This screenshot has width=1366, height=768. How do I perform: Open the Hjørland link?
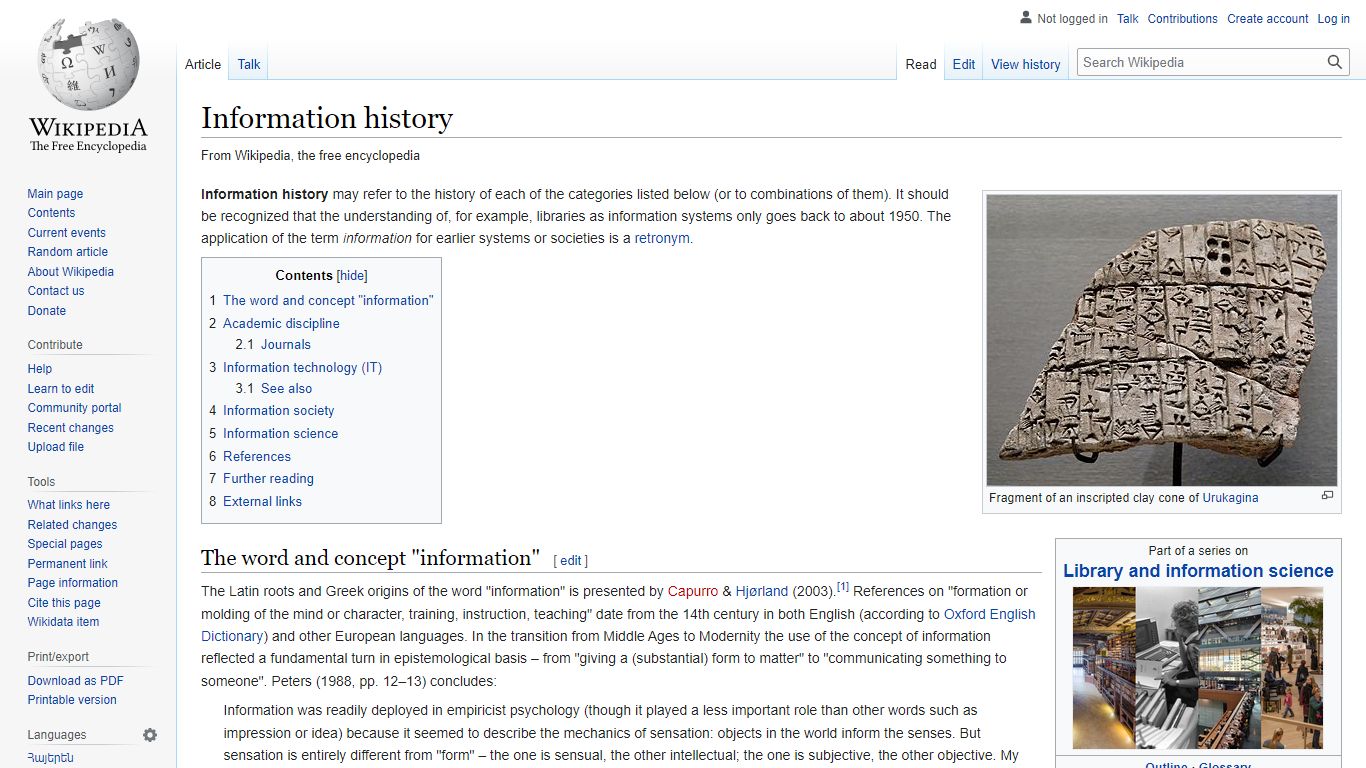tap(762, 592)
